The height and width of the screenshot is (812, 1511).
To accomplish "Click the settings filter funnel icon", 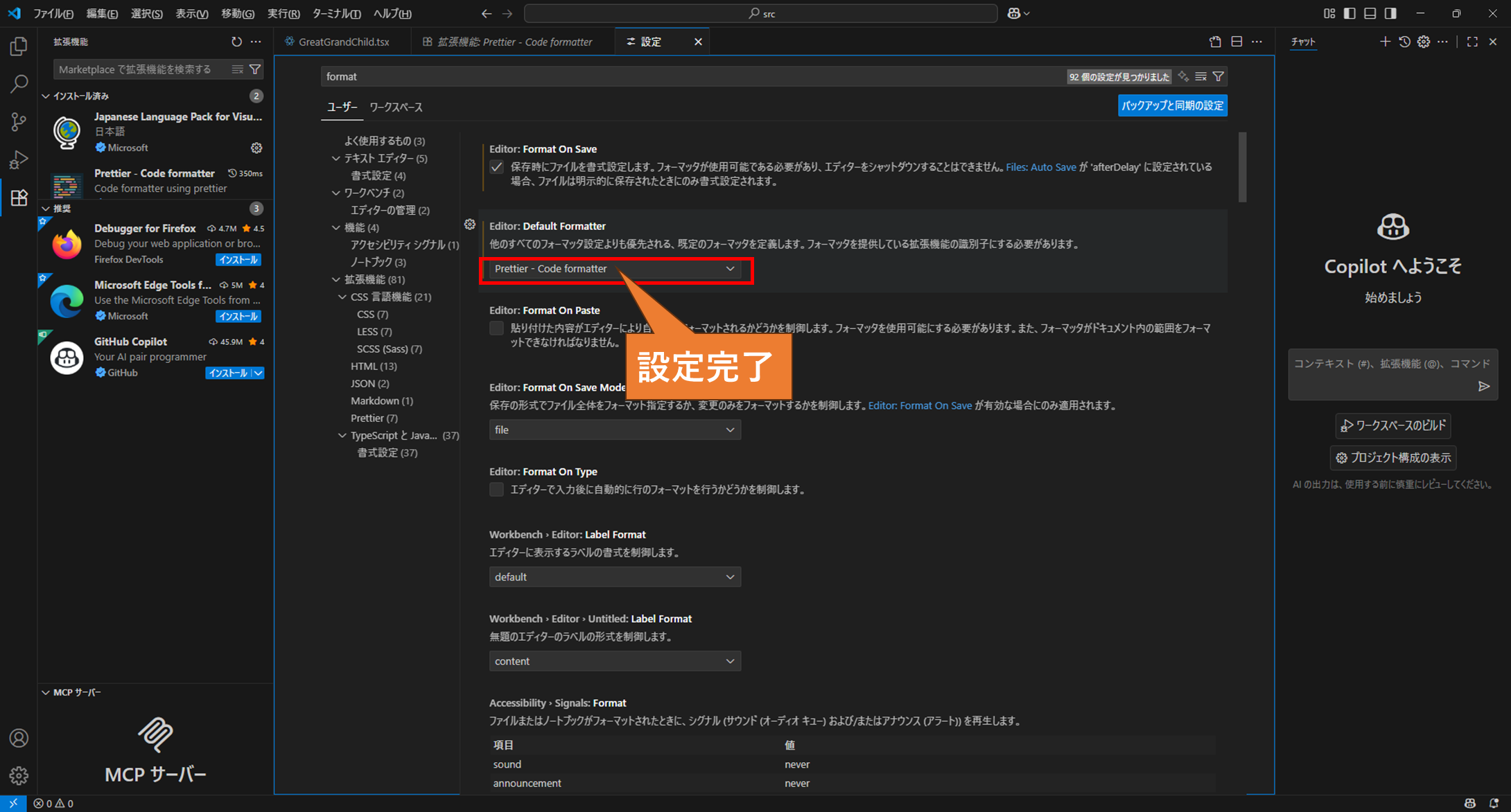I will click(1219, 76).
